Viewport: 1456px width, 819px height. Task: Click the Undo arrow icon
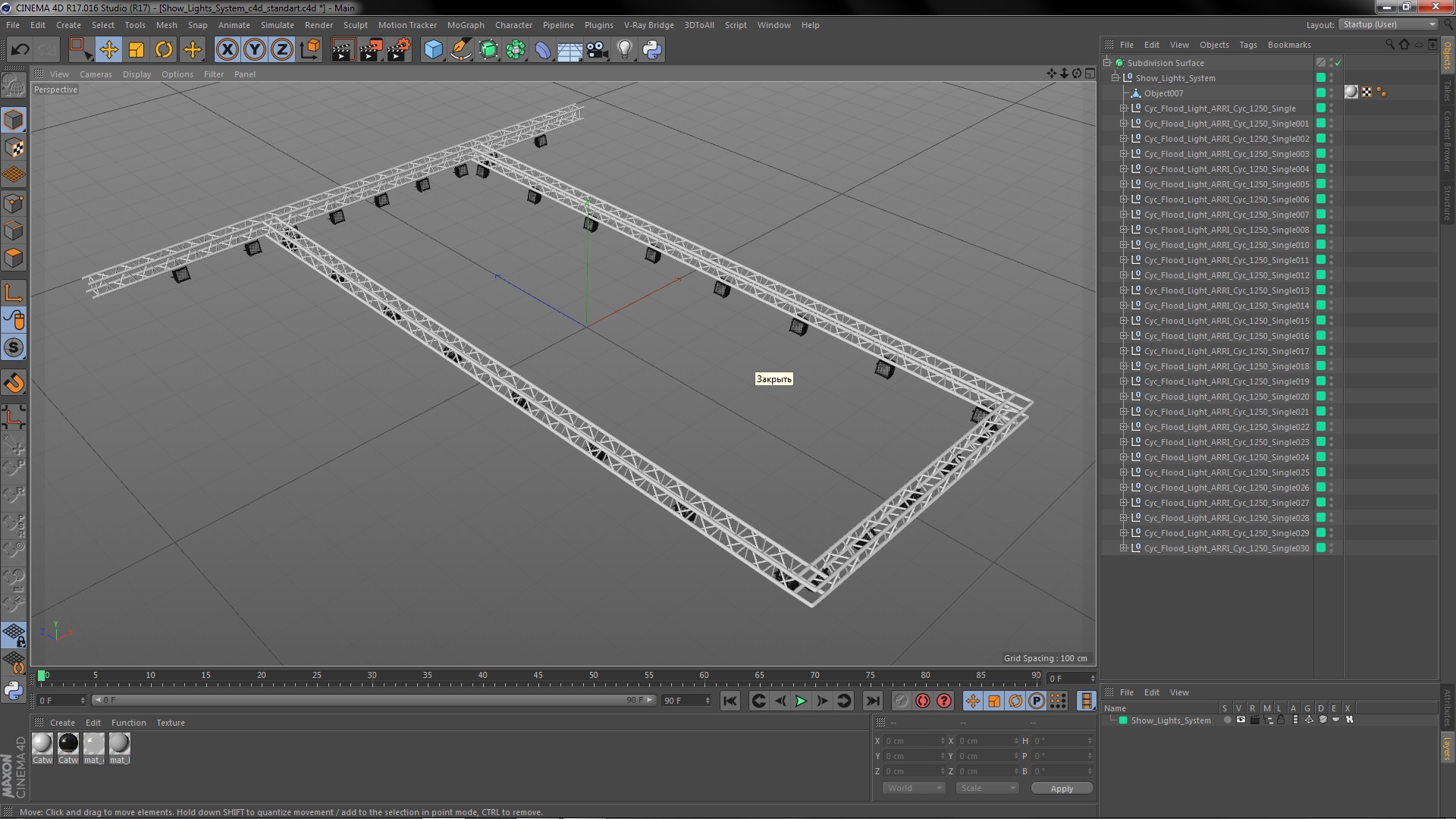[x=20, y=50]
